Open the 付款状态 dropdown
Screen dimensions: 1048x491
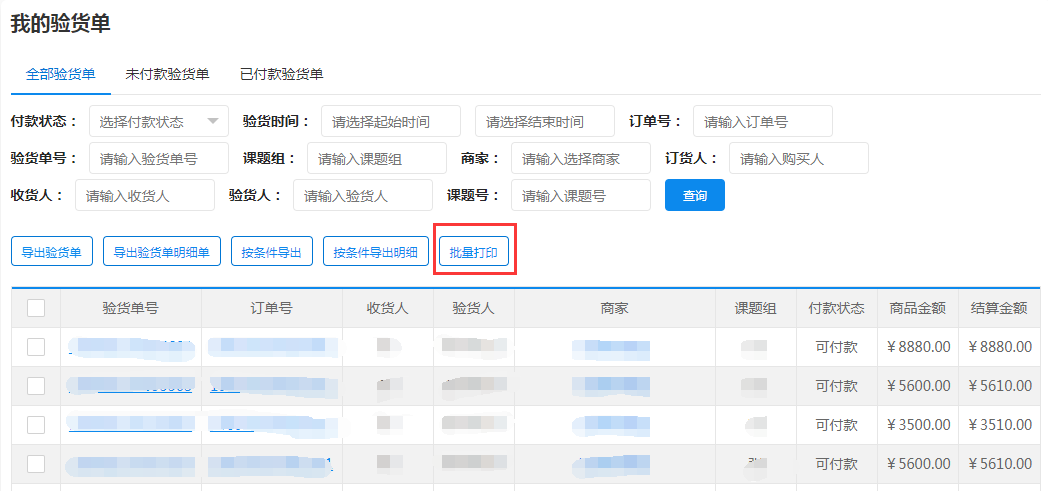click(x=158, y=121)
